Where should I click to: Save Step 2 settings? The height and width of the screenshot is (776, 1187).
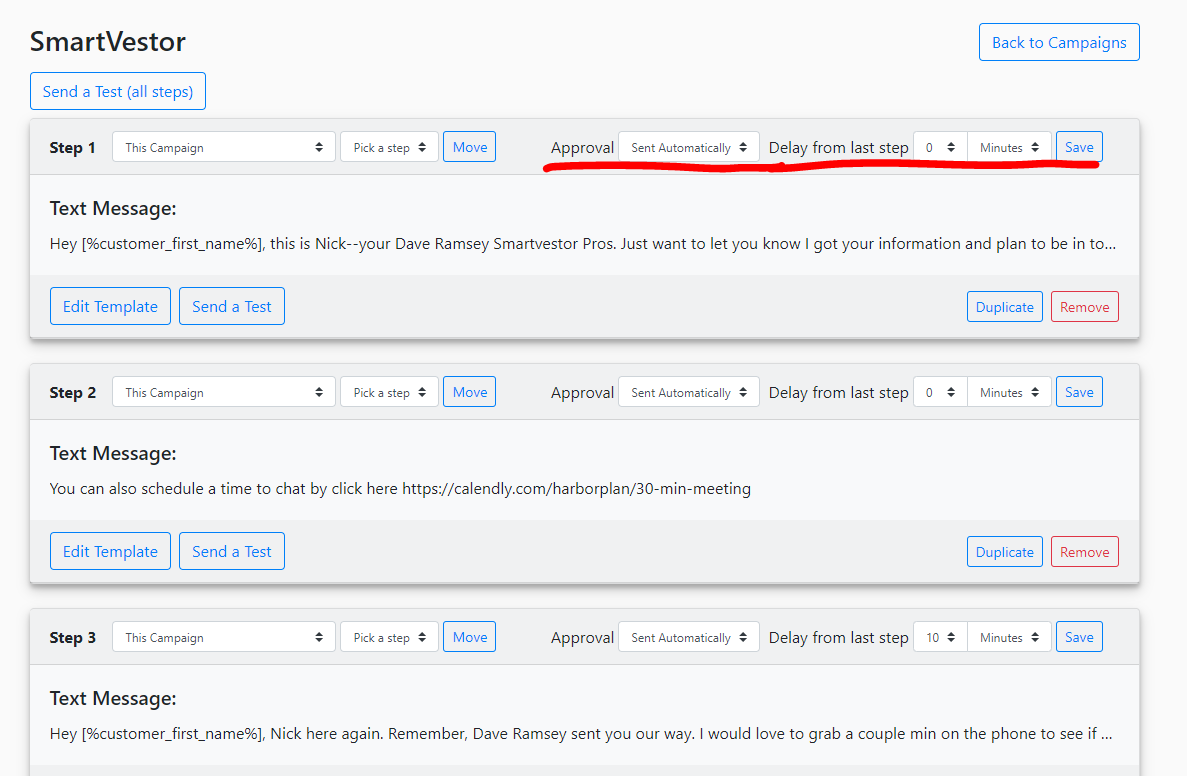(x=1079, y=392)
